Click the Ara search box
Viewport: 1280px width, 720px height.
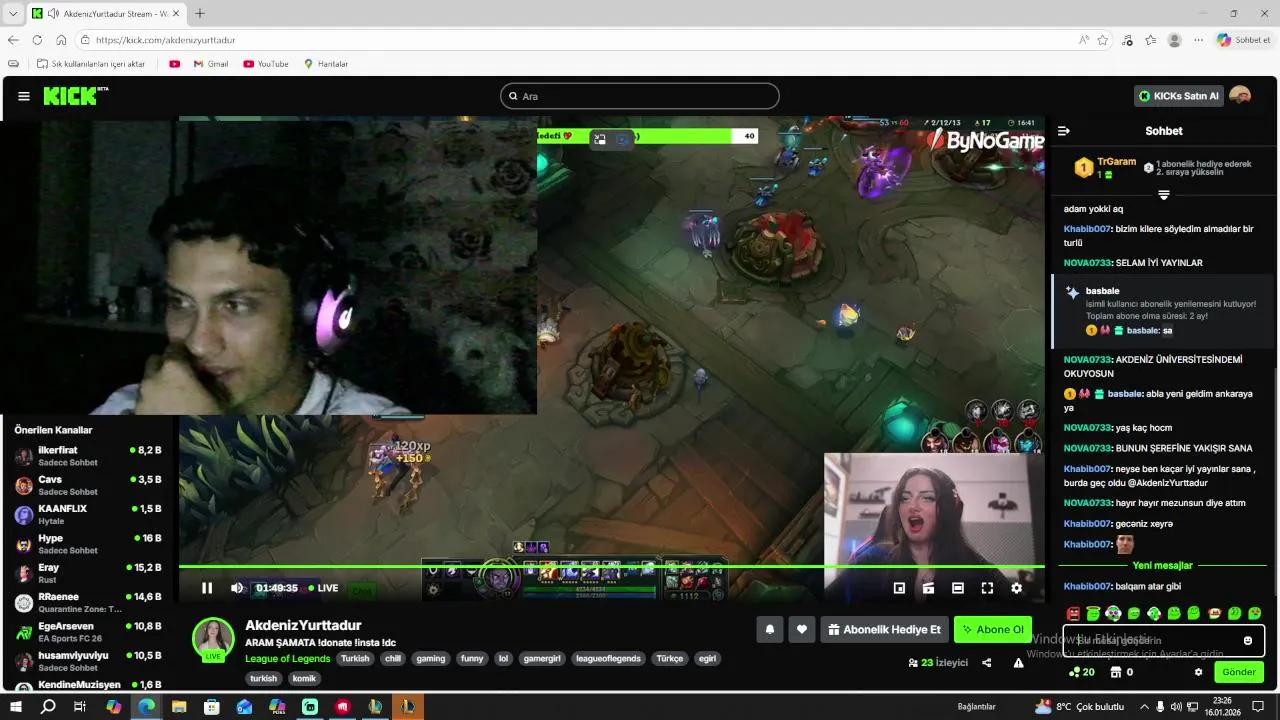click(x=640, y=96)
